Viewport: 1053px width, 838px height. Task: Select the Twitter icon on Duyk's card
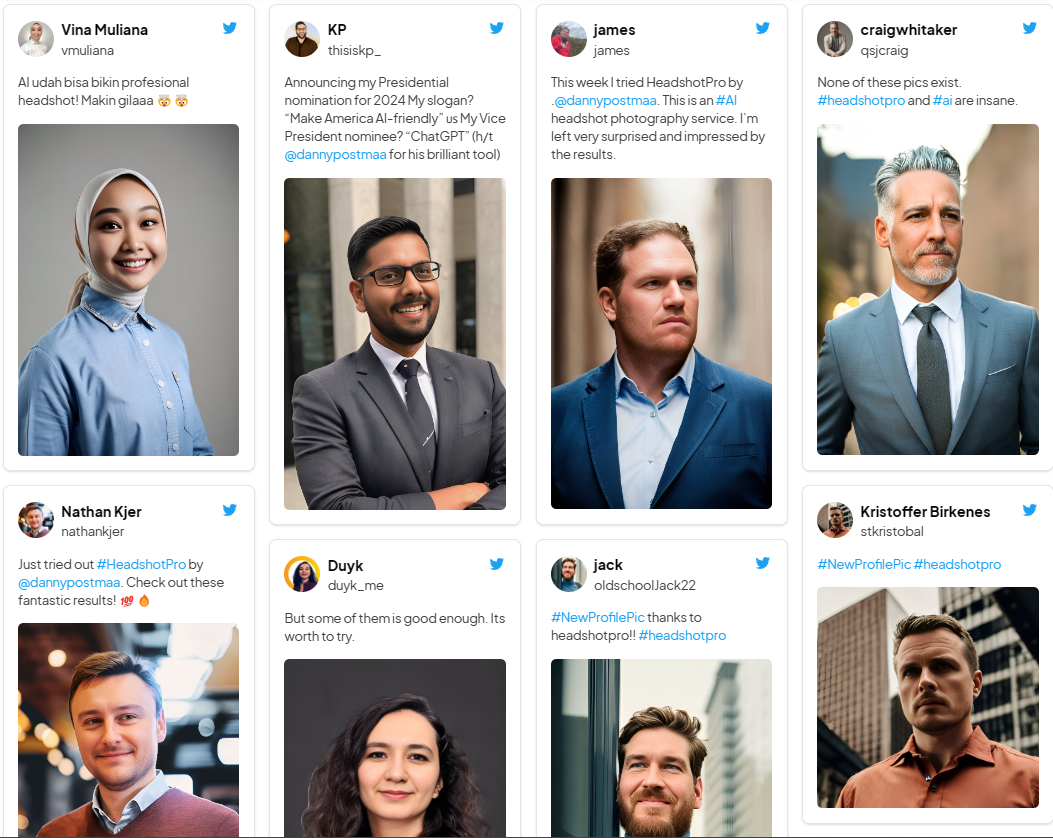click(x=497, y=564)
